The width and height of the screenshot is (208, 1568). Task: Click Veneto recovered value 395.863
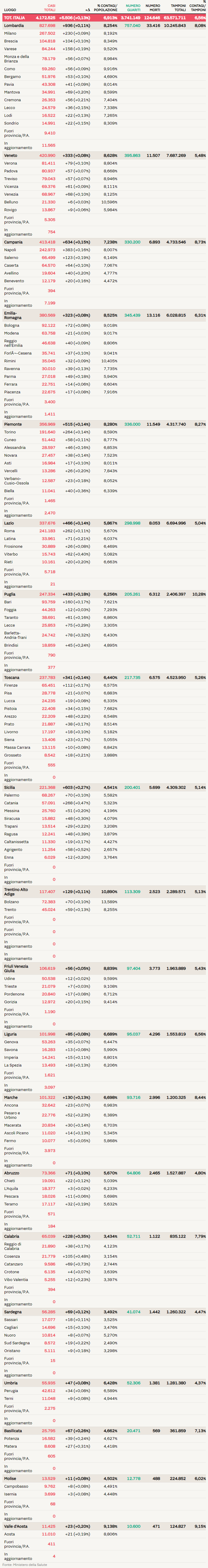tap(132, 155)
